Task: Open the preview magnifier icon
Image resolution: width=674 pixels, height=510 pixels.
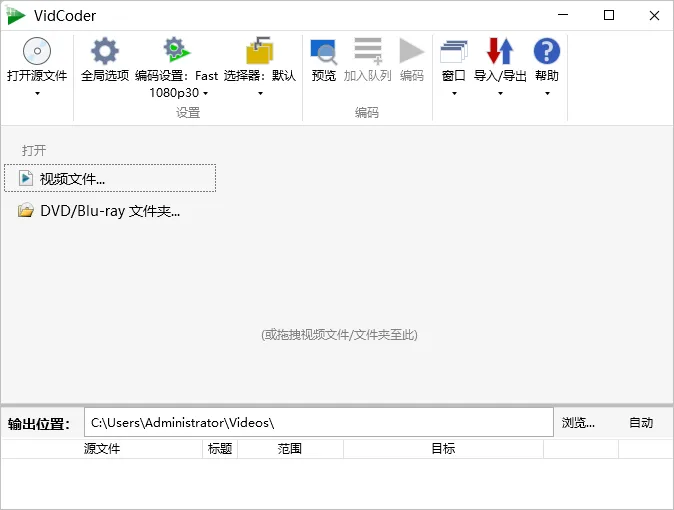Action: 324,52
